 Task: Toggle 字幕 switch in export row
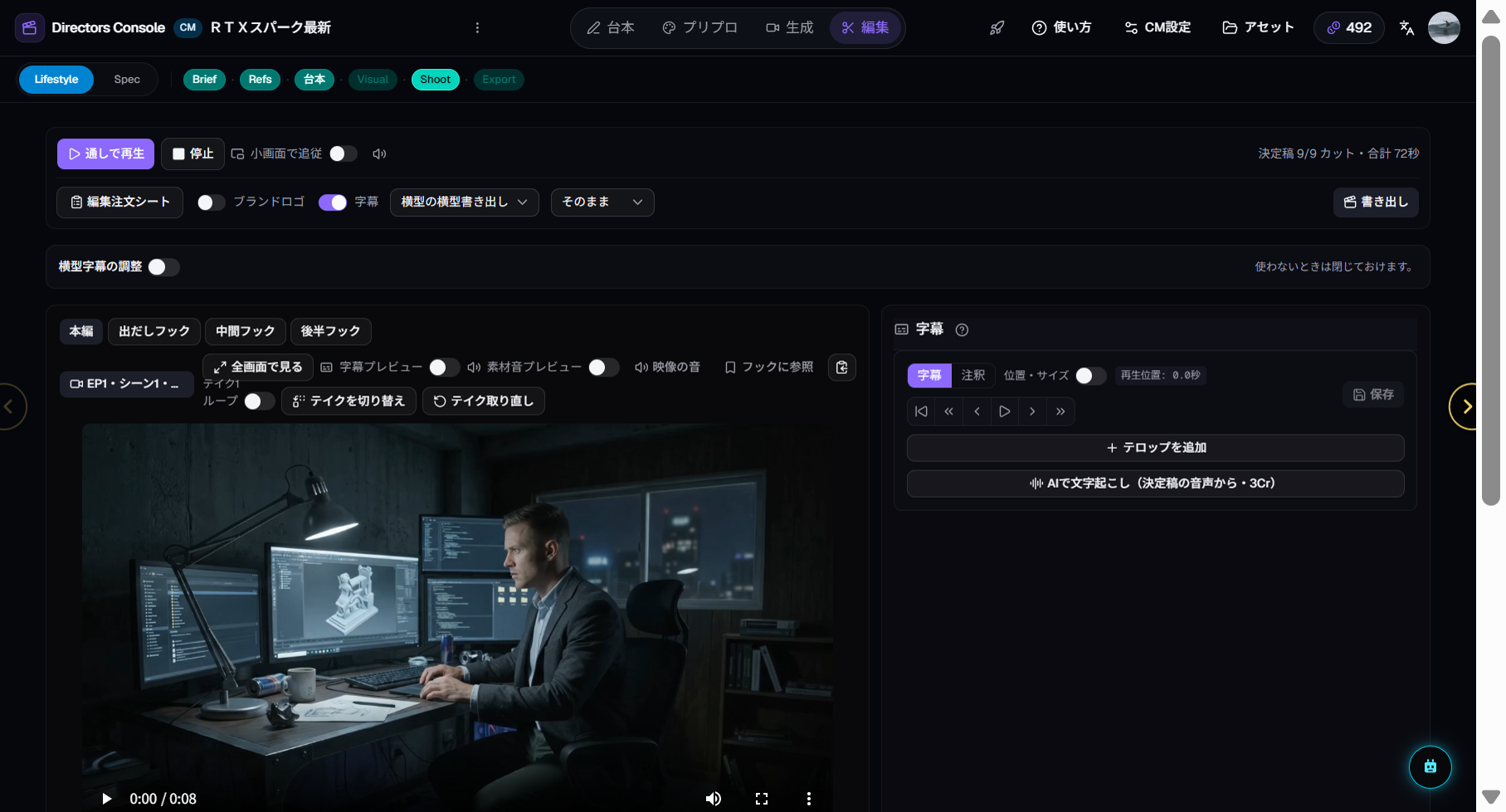(333, 202)
